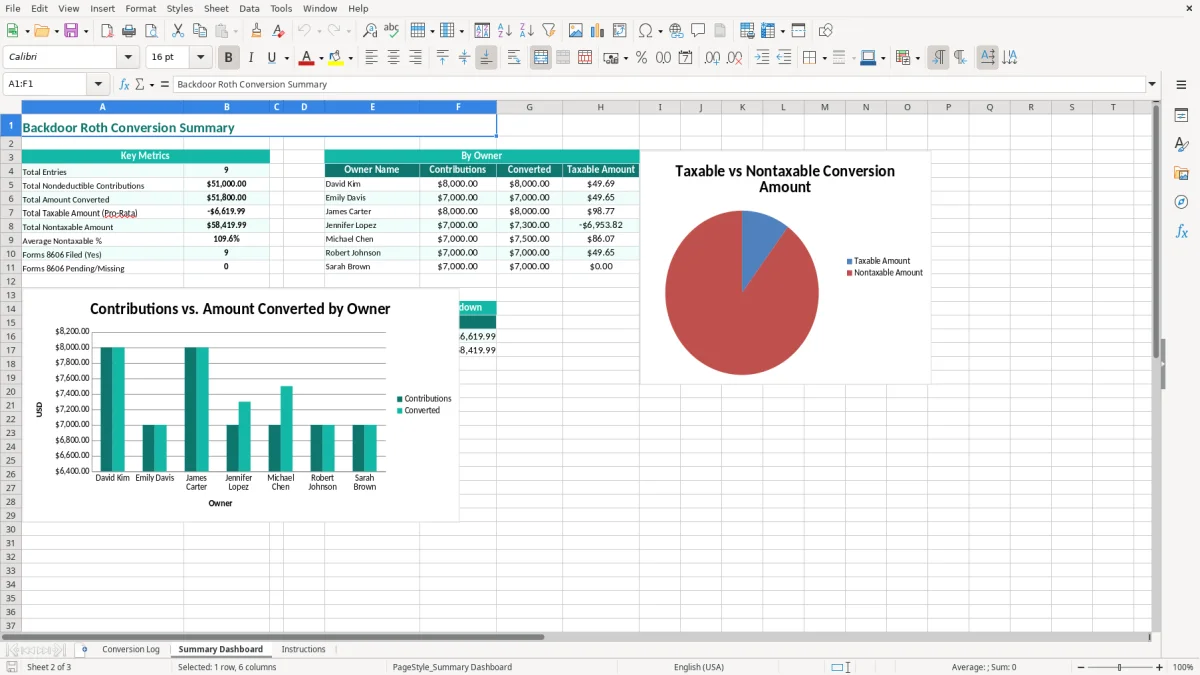Open the Sheet menu

[216, 8]
